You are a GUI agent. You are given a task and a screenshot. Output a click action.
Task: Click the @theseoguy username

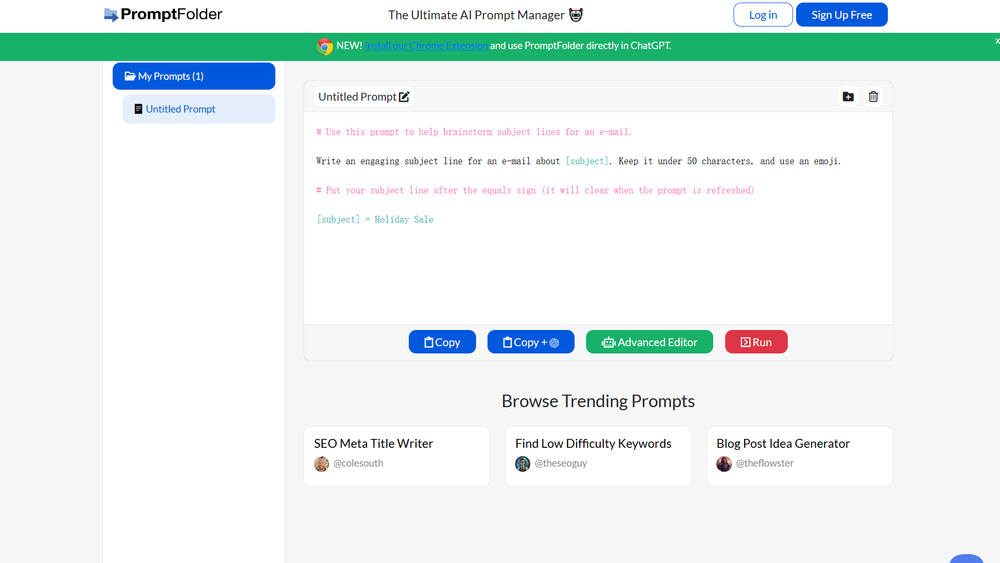pyautogui.click(x=561, y=464)
